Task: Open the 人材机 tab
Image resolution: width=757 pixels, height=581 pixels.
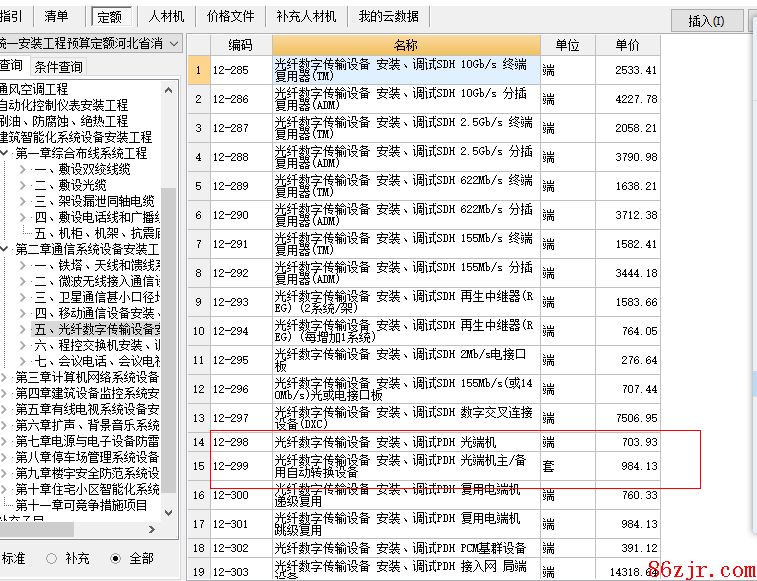Action: point(166,16)
